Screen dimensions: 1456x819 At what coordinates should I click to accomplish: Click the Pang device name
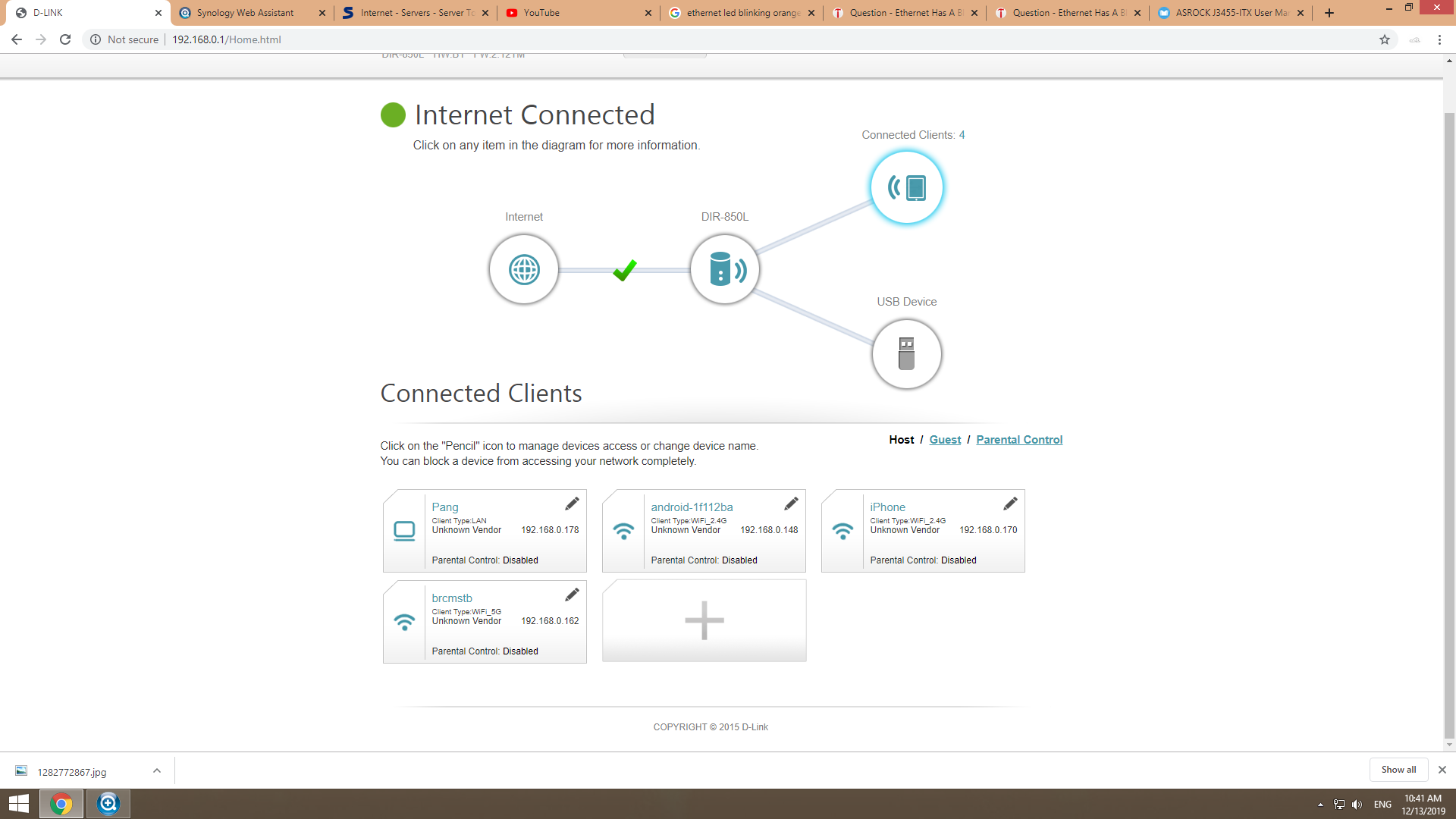click(445, 507)
